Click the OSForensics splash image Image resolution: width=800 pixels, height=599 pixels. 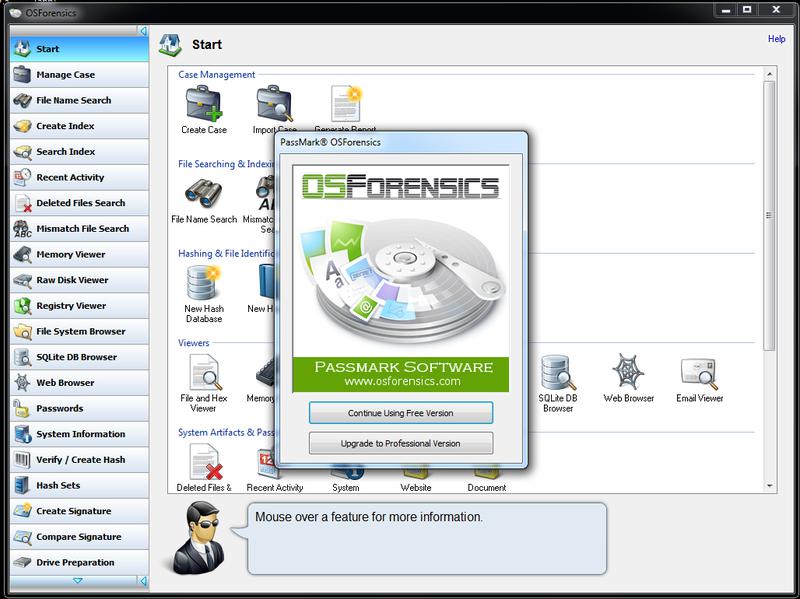(401, 279)
